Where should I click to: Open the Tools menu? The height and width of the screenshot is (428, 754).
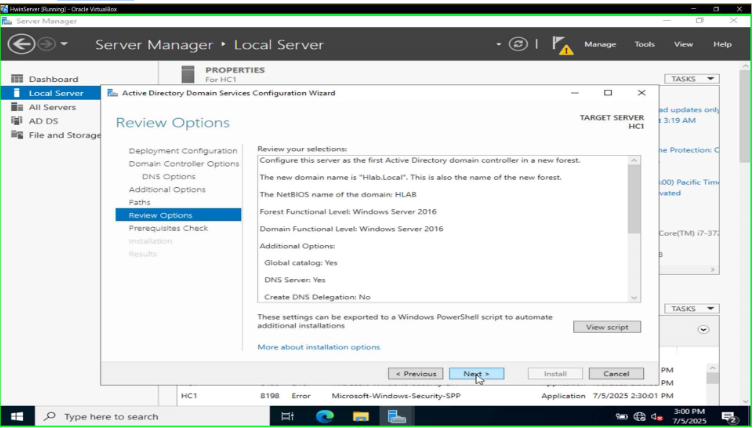[x=644, y=44]
